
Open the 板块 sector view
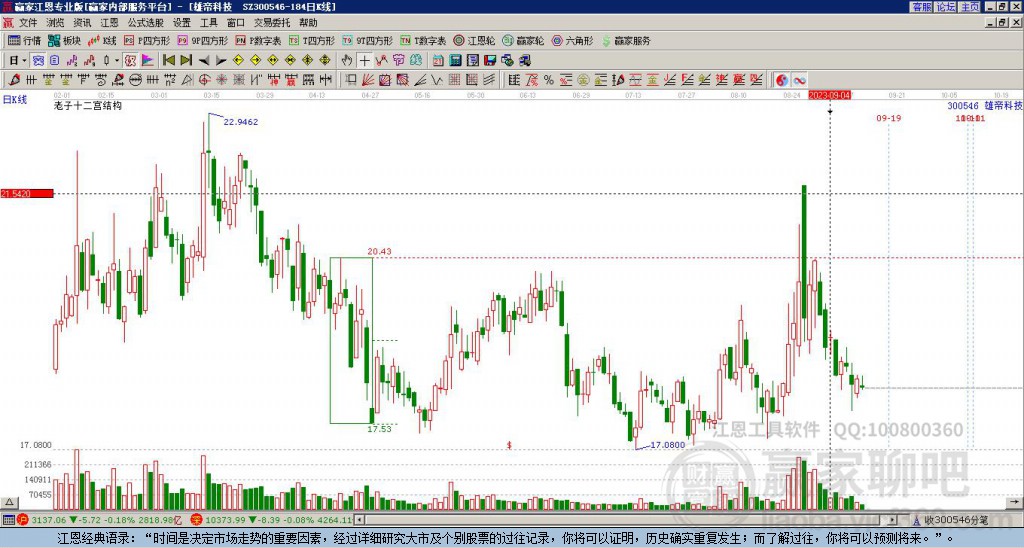pyautogui.click(x=65, y=41)
